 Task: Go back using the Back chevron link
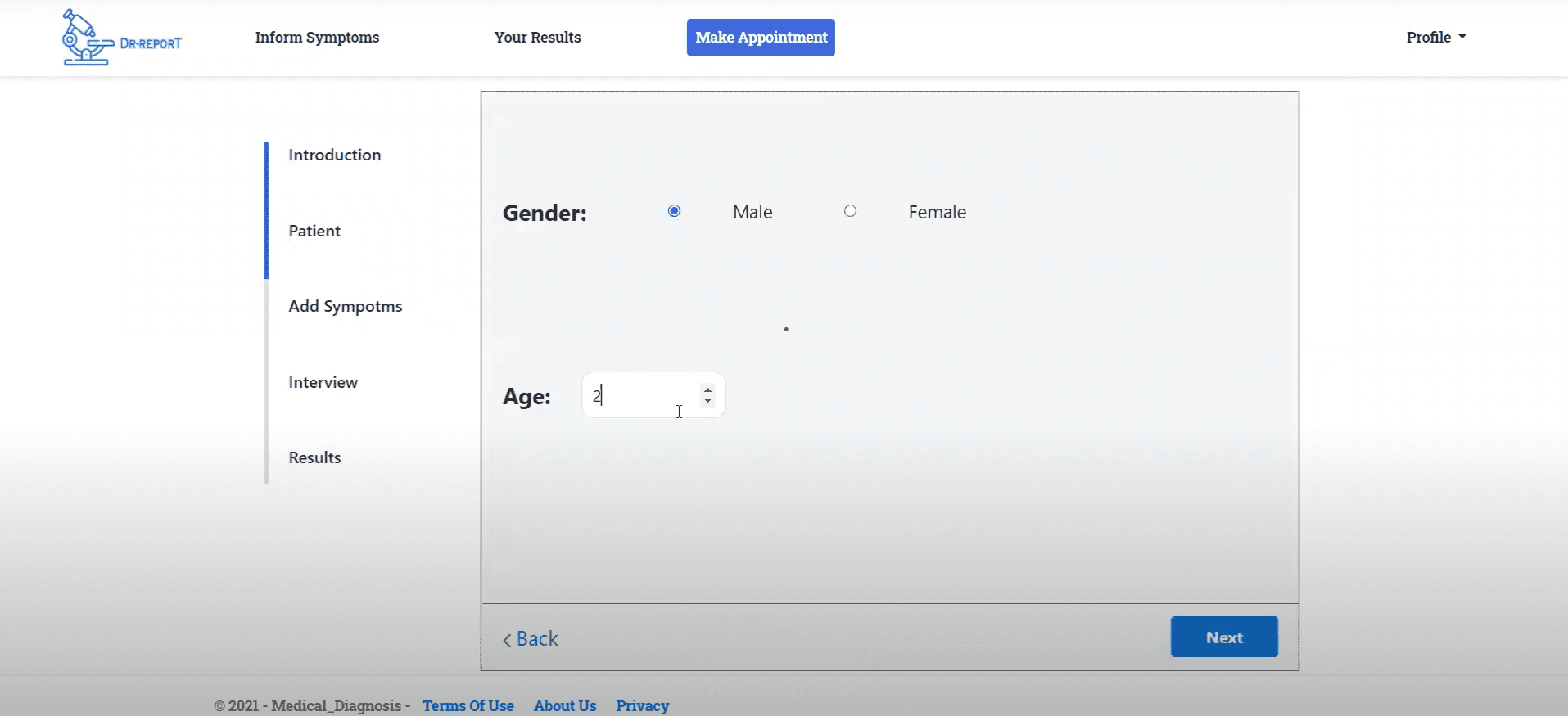pyautogui.click(x=530, y=639)
